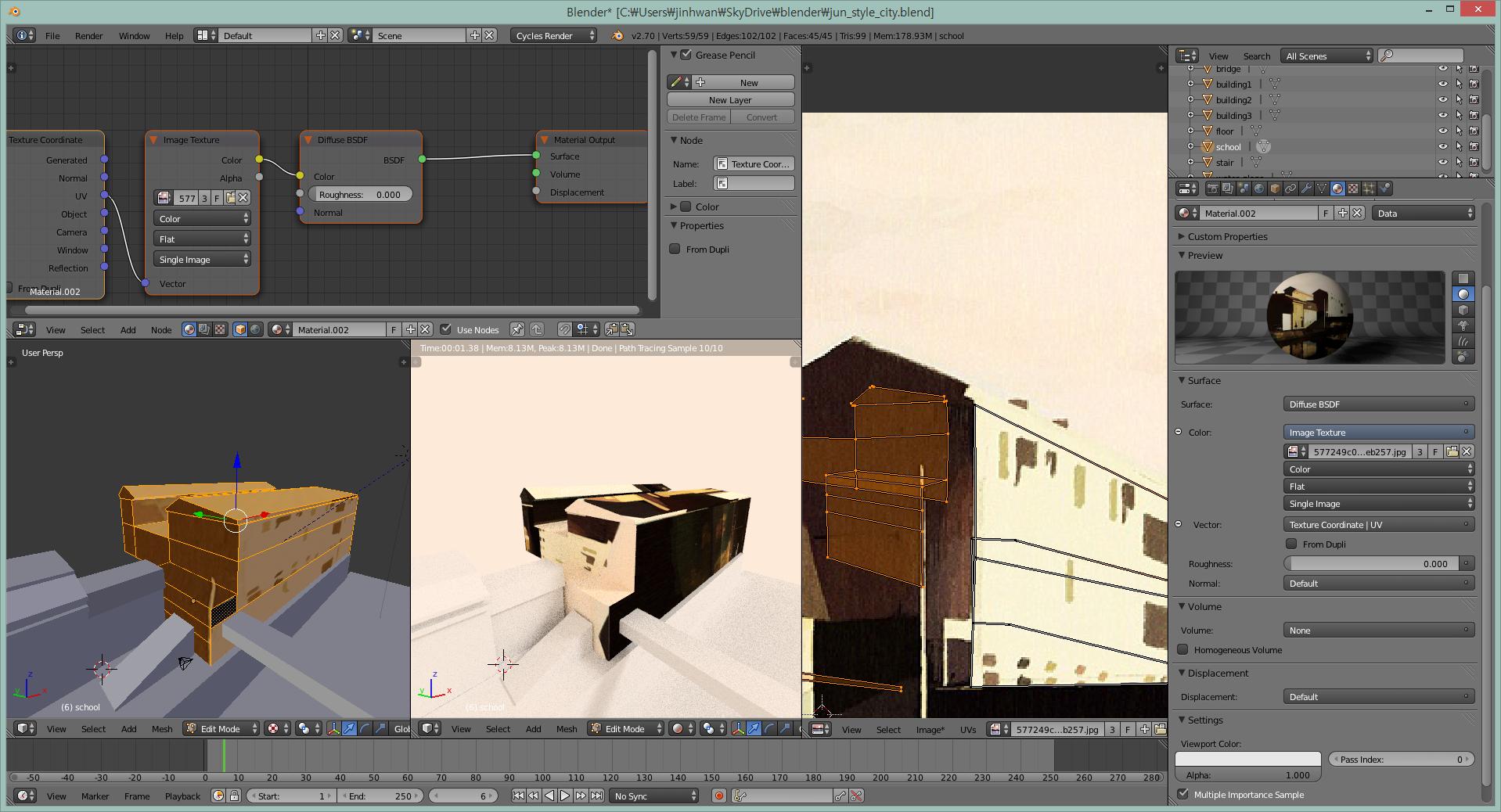Enable From Dupli under Vector in material panel

(x=1291, y=544)
